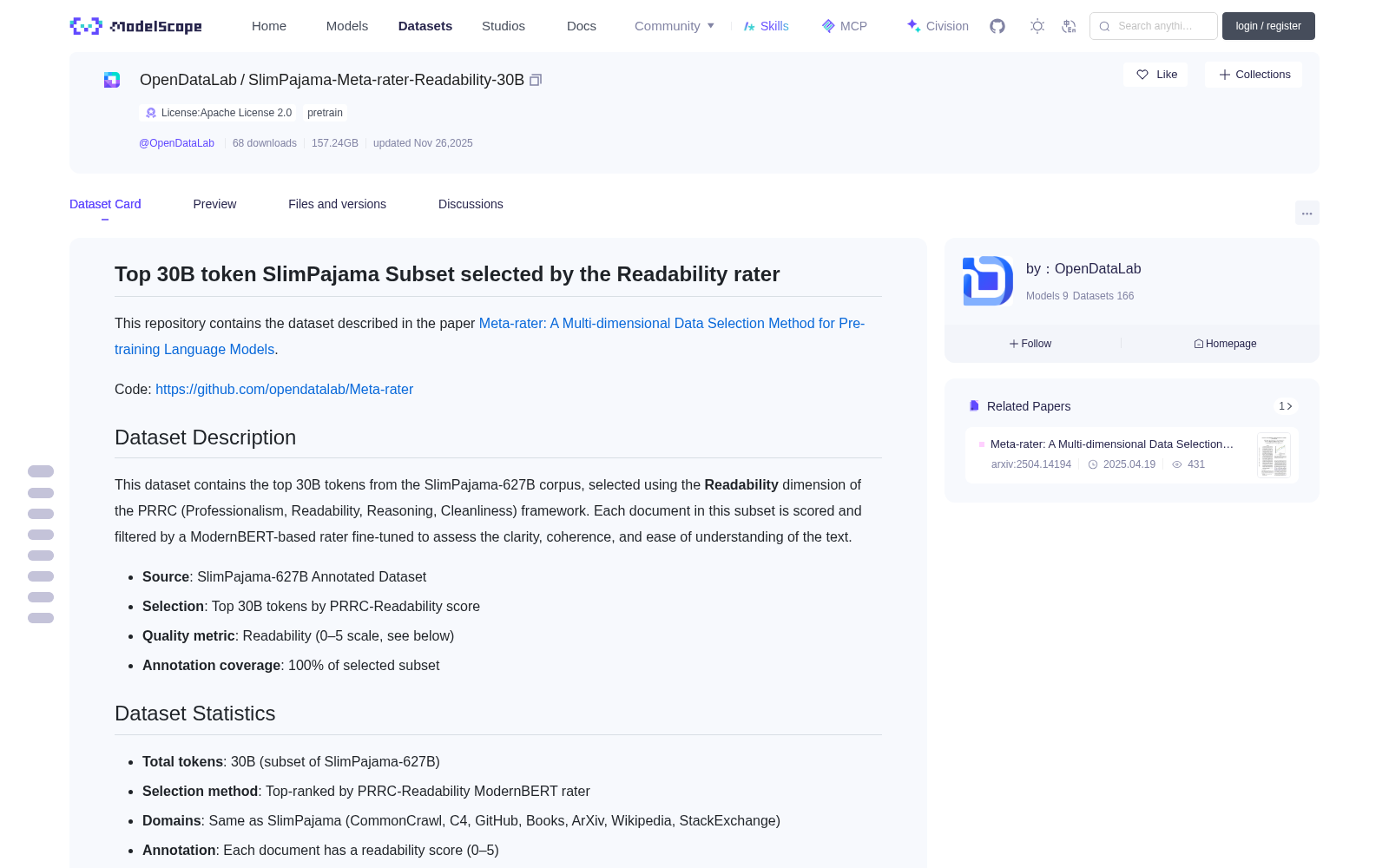Click the ModelScope logo
This screenshot has height=868, width=1389.
click(136, 26)
